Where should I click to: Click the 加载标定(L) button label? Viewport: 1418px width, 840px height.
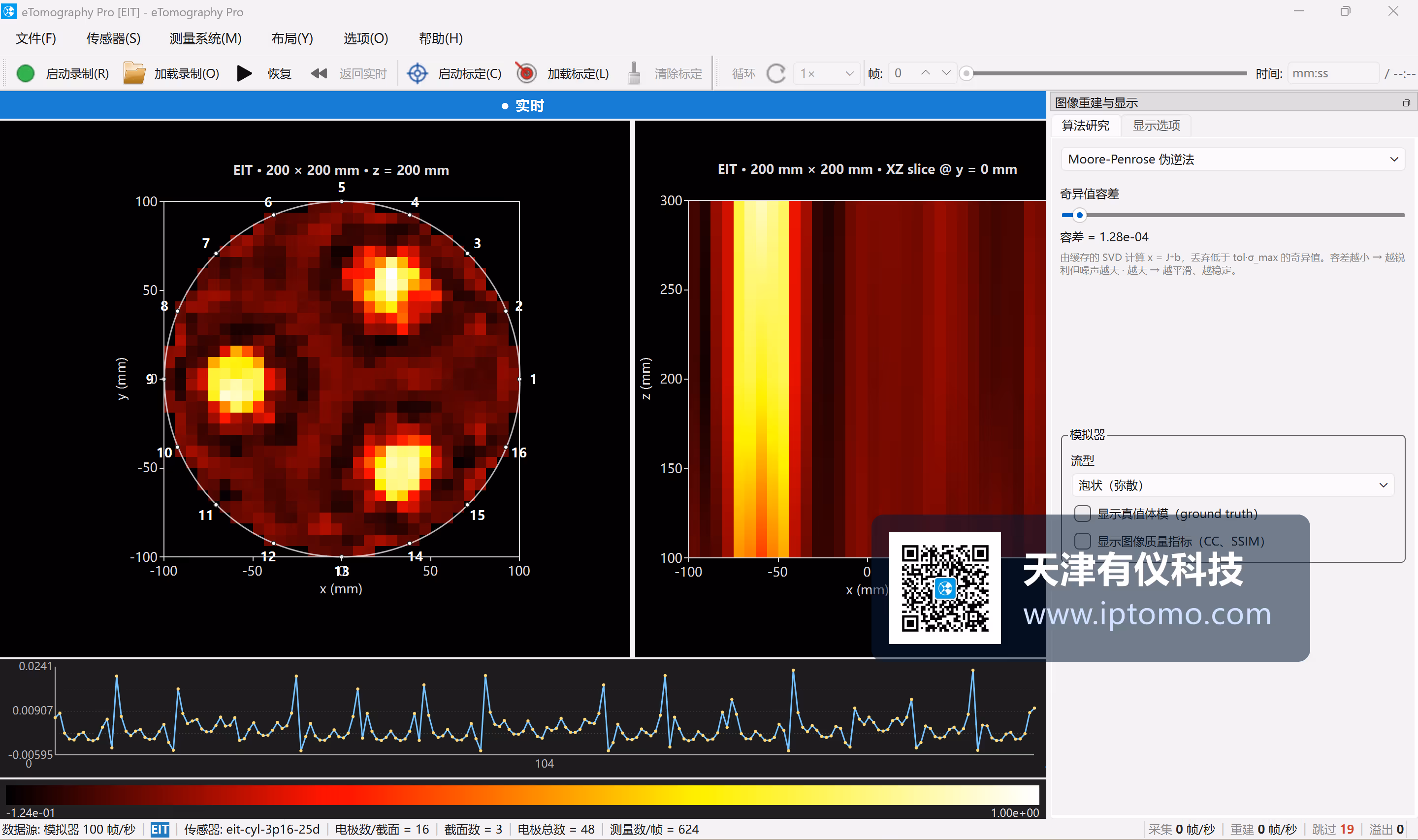[x=578, y=74]
